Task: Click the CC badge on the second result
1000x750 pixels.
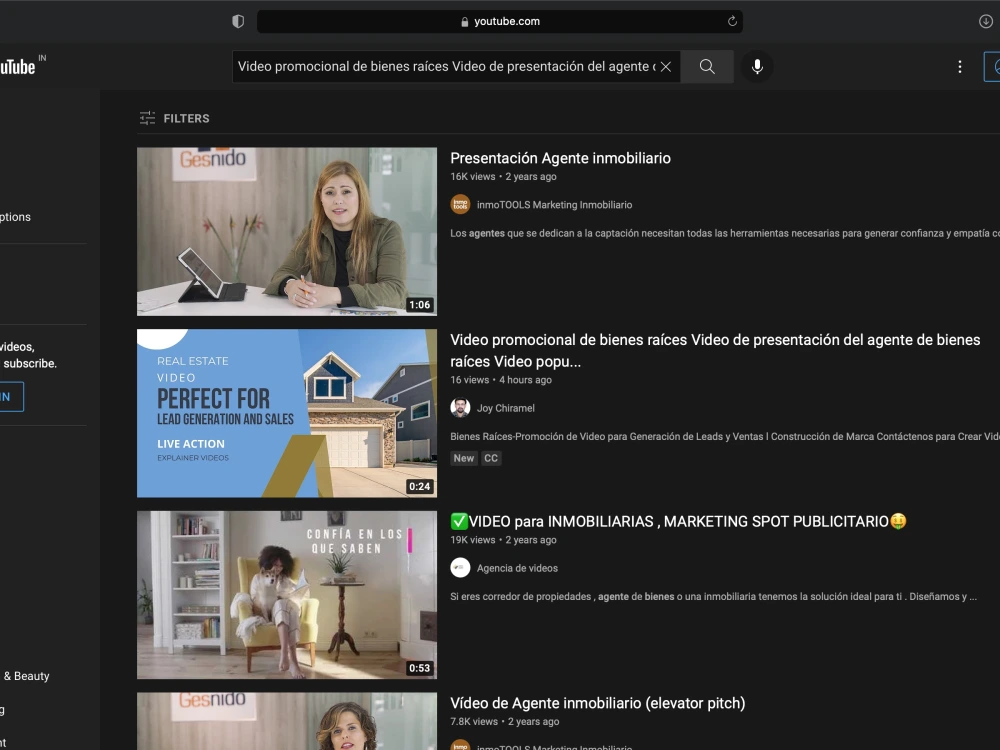Action: click(490, 458)
